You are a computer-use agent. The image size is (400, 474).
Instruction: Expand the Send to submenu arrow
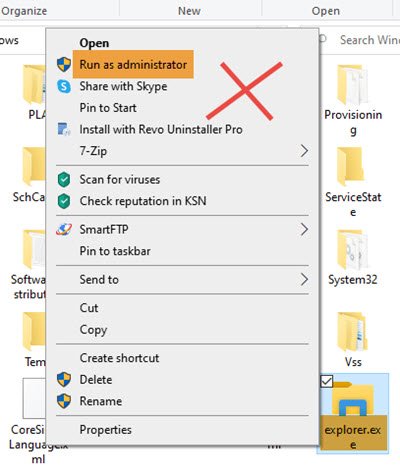click(x=304, y=279)
